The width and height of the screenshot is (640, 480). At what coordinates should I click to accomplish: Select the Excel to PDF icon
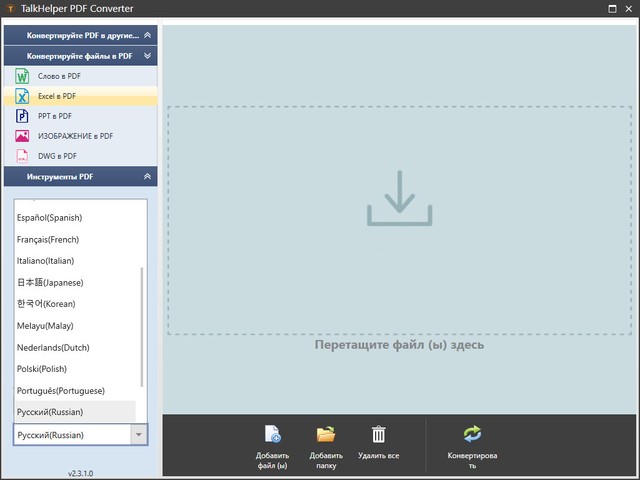pyautogui.click(x=23, y=96)
